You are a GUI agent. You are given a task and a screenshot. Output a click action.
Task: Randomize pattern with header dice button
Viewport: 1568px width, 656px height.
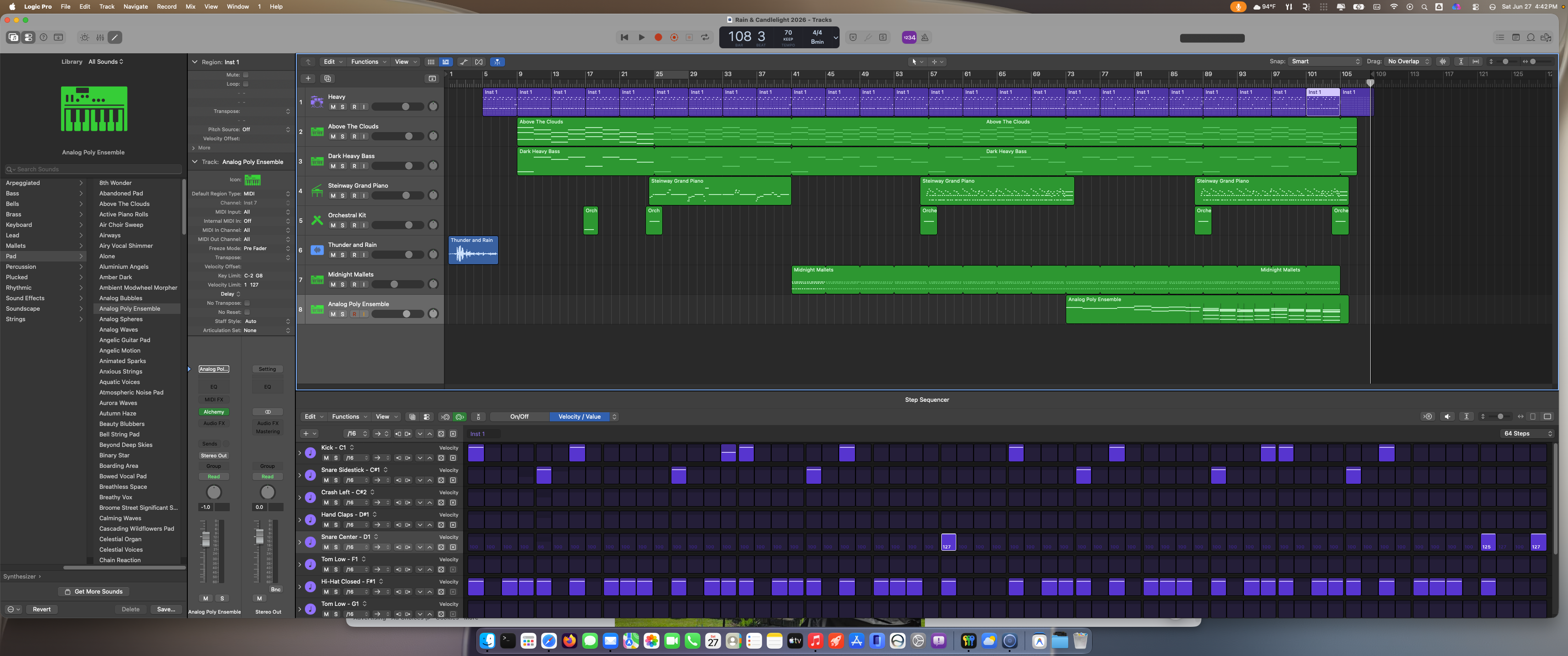click(441, 434)
